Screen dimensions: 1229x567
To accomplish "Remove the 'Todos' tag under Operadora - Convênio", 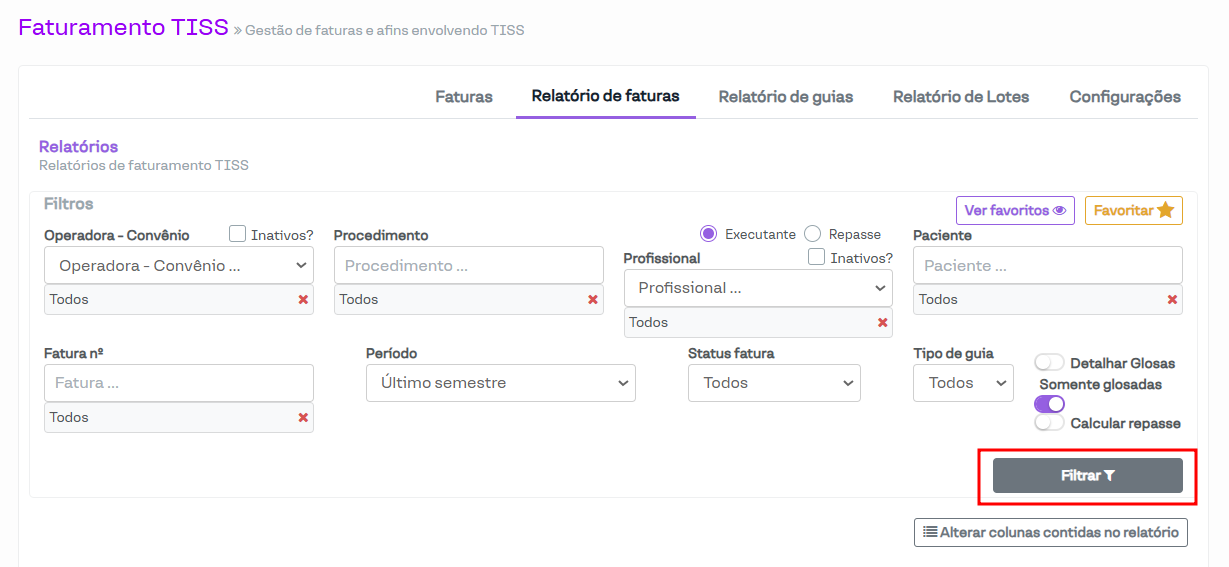I will (303, 300).
